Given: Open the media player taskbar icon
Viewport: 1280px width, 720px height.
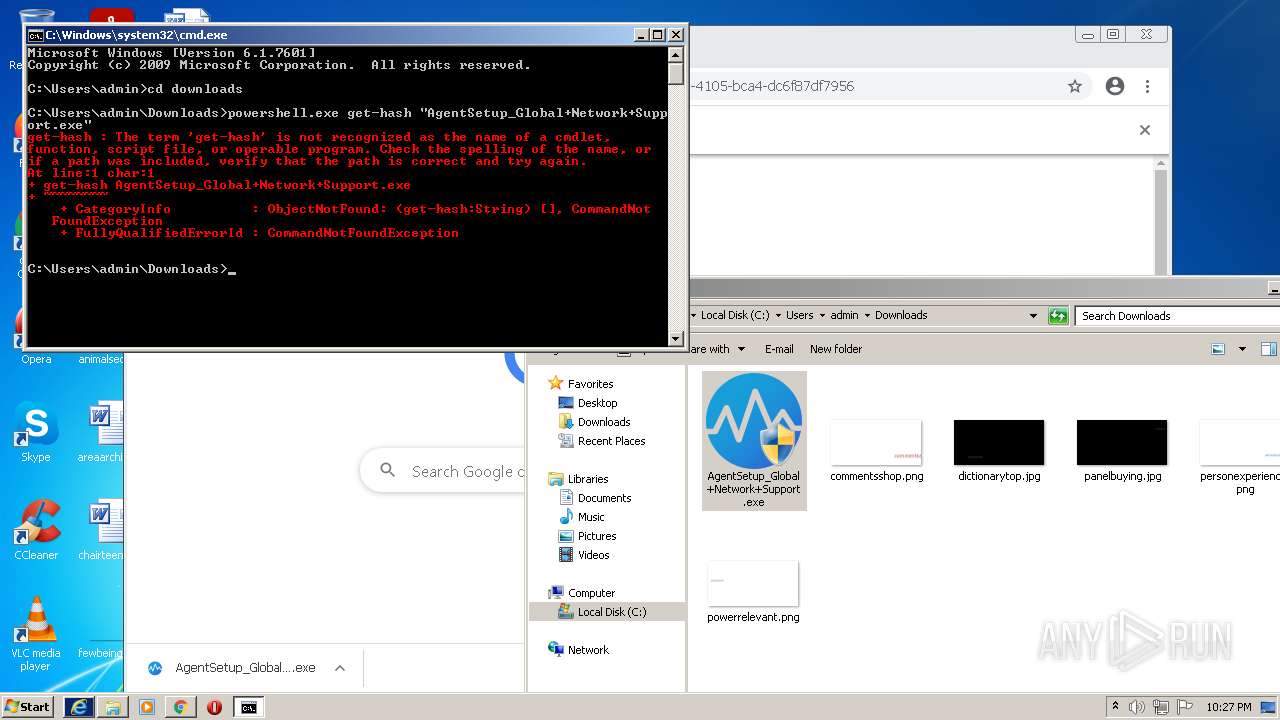Looking at the screenshot, I should click(x=147, y=707).
